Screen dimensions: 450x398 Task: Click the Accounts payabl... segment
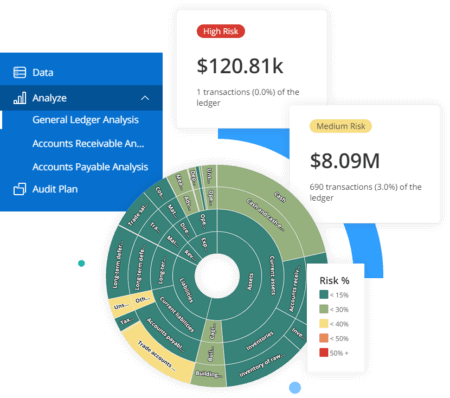click(166, 335)
